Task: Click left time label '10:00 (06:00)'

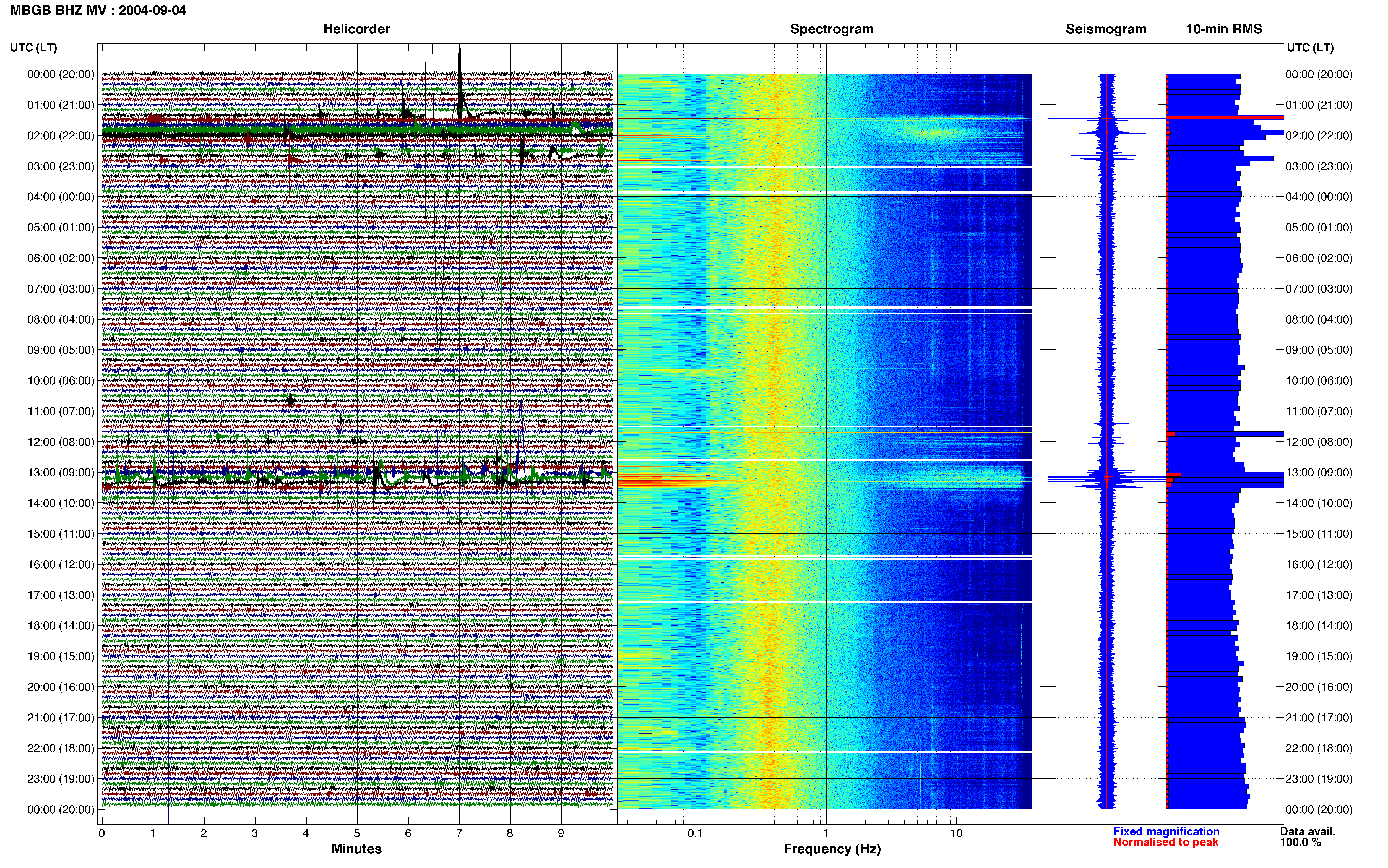Action: click(61, 380)
